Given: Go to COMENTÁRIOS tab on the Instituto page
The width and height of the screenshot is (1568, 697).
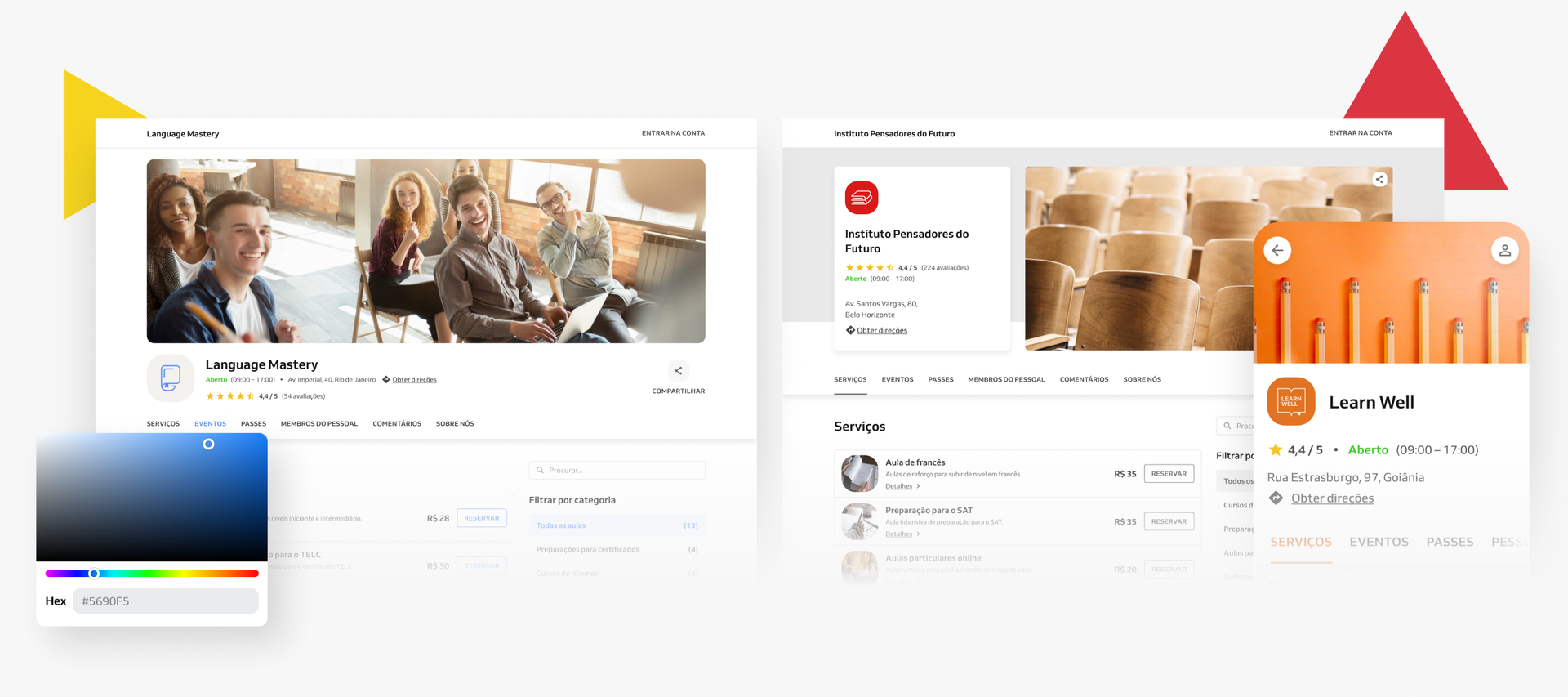Looking at the screenshot, I should pos(1084,380).
